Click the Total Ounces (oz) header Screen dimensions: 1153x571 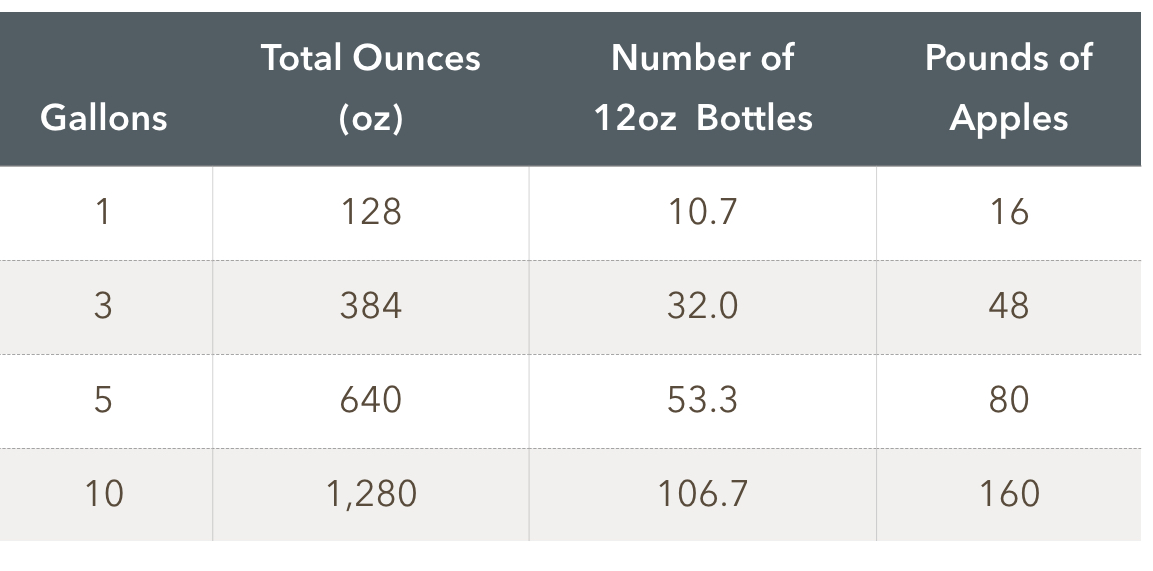pyautogui.click(x=371, y=88)
